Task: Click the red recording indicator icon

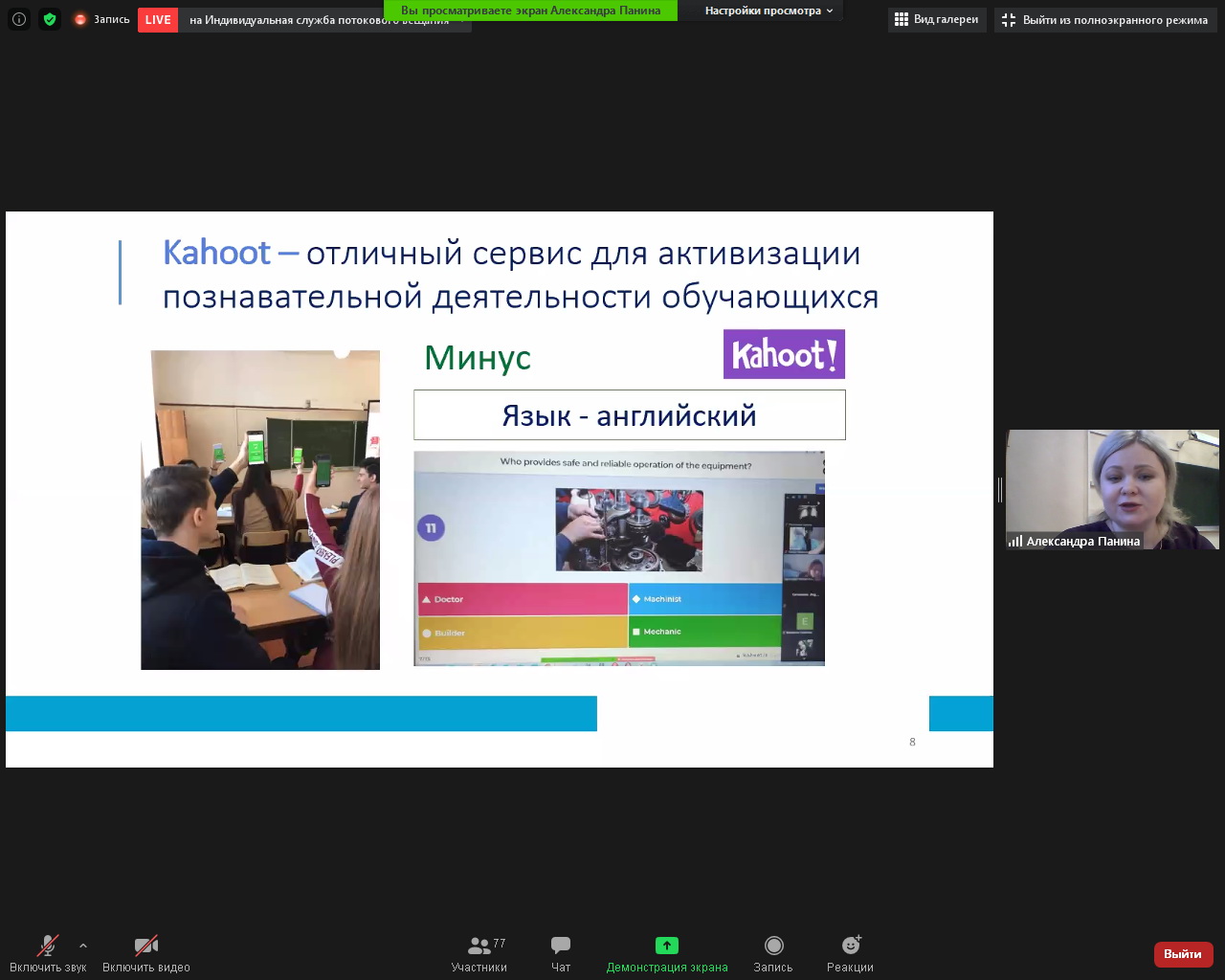Action: (x=80, y=19)
